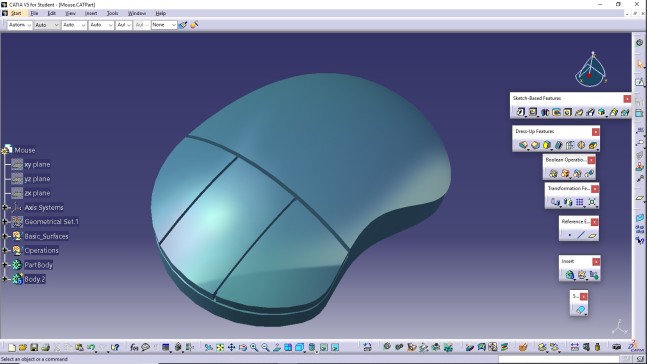Open the Help menu
Image resolution: width=647 pixels, height=364 pixels.
click(161, 13)
